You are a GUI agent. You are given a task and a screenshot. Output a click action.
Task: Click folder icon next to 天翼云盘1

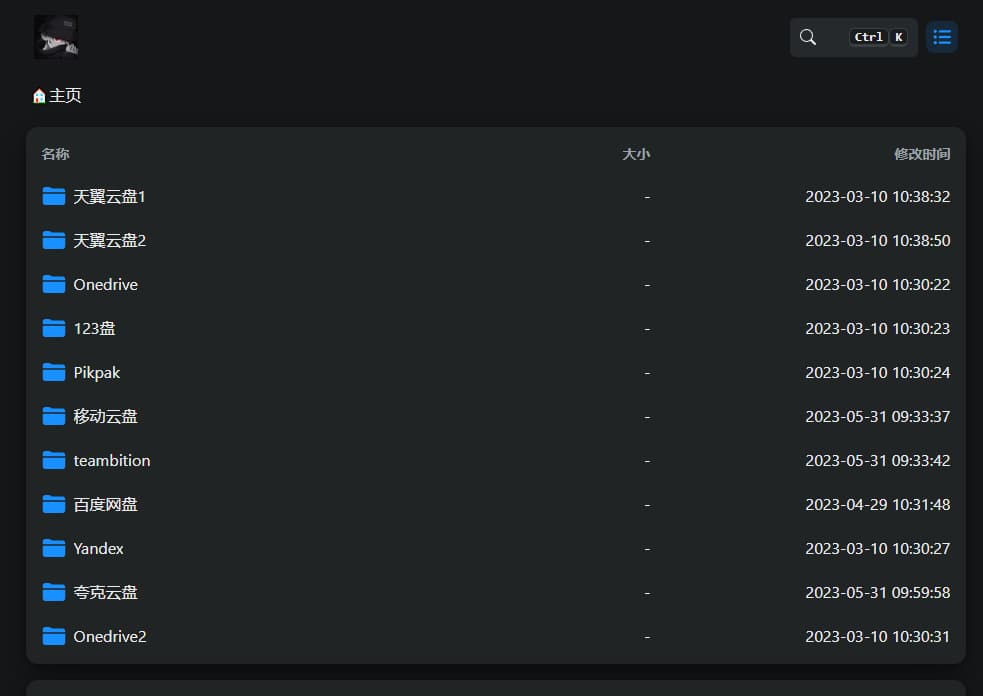pyautogui.click(x=54, y=196)
